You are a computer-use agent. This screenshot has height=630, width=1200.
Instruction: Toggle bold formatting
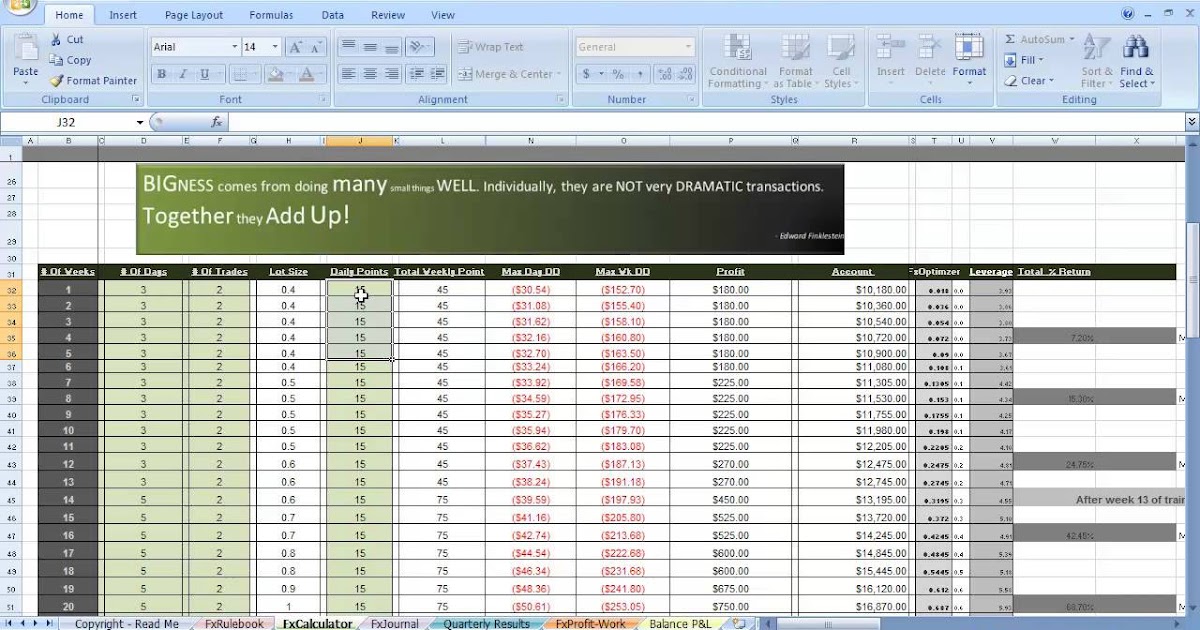[160, 74]
